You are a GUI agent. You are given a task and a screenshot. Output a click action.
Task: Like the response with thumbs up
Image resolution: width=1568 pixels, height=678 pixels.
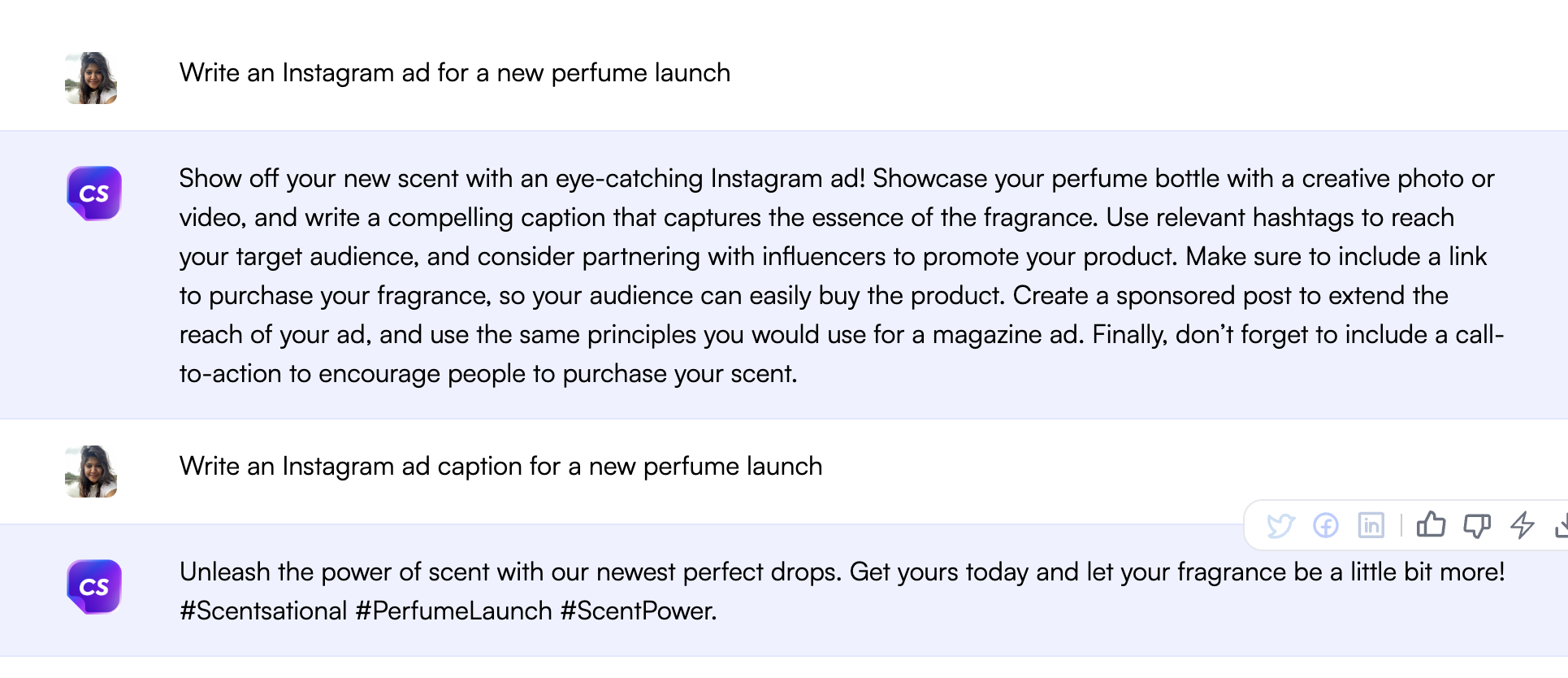point(1432,525)
